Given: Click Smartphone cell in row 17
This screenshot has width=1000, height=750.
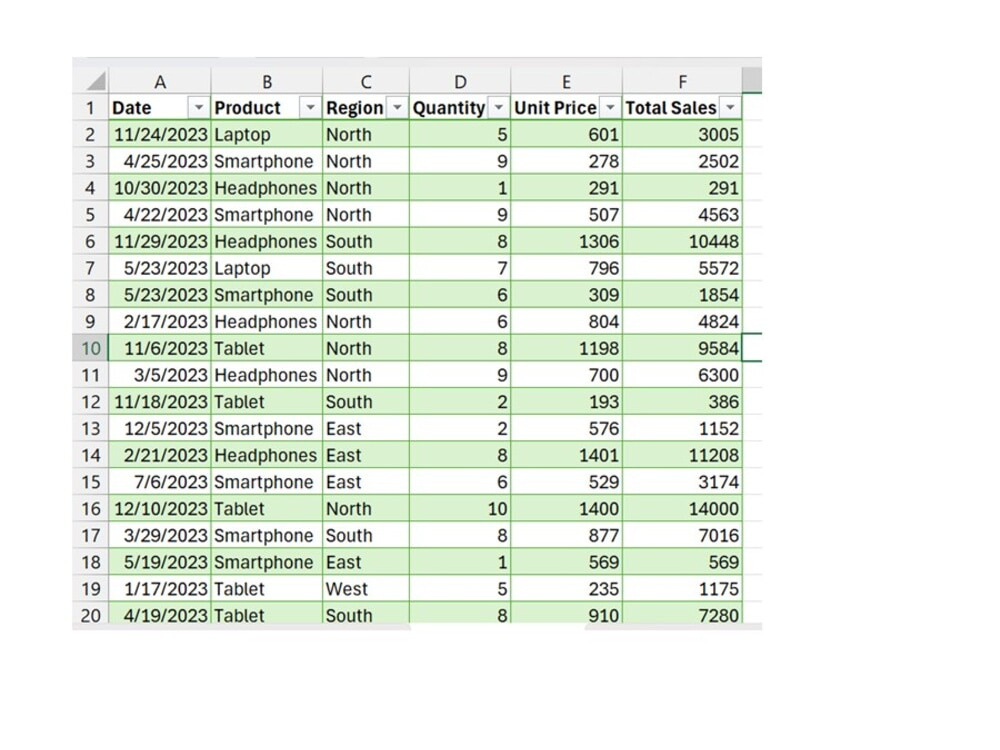Looking at the screenshot, I should point(267,536).
